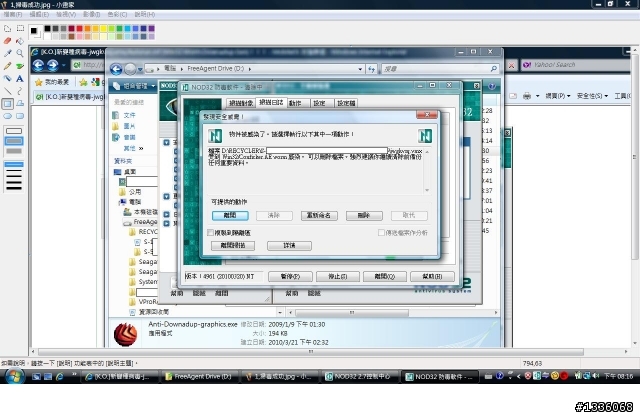Choose the Airbrush tool
The width and height of the screenshot is (640, 415).
click(7, 78)
